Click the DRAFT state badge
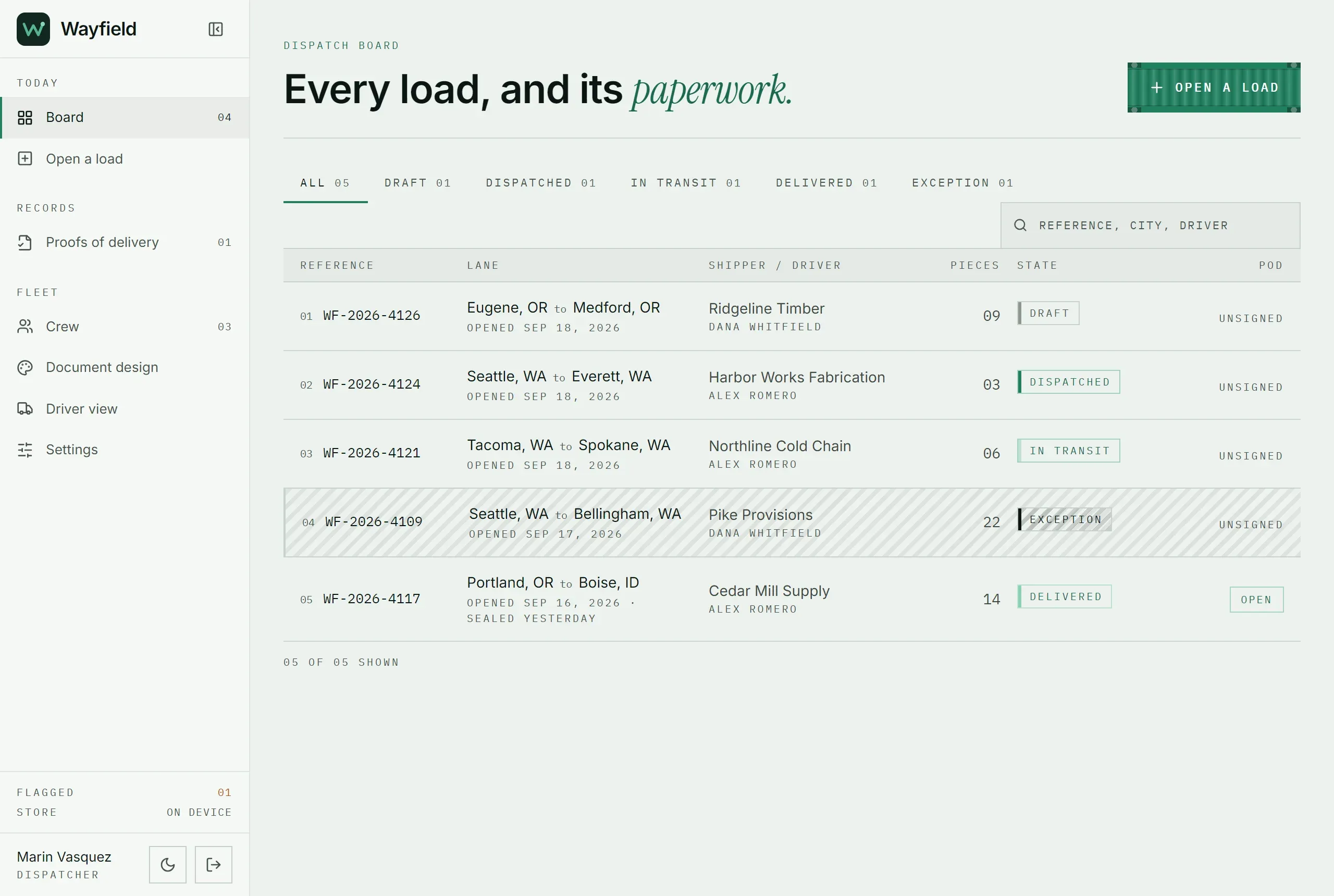Screen dimensions: 1334x896 [x=1048, y=313]
